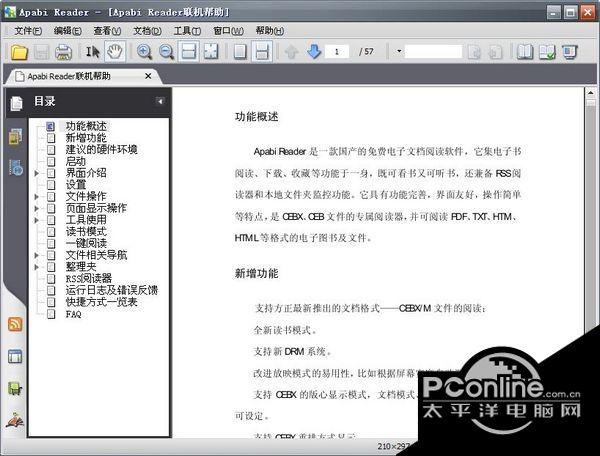Click the page number input field
Screen dimensions: 600x456
click(x=337, y=52)
